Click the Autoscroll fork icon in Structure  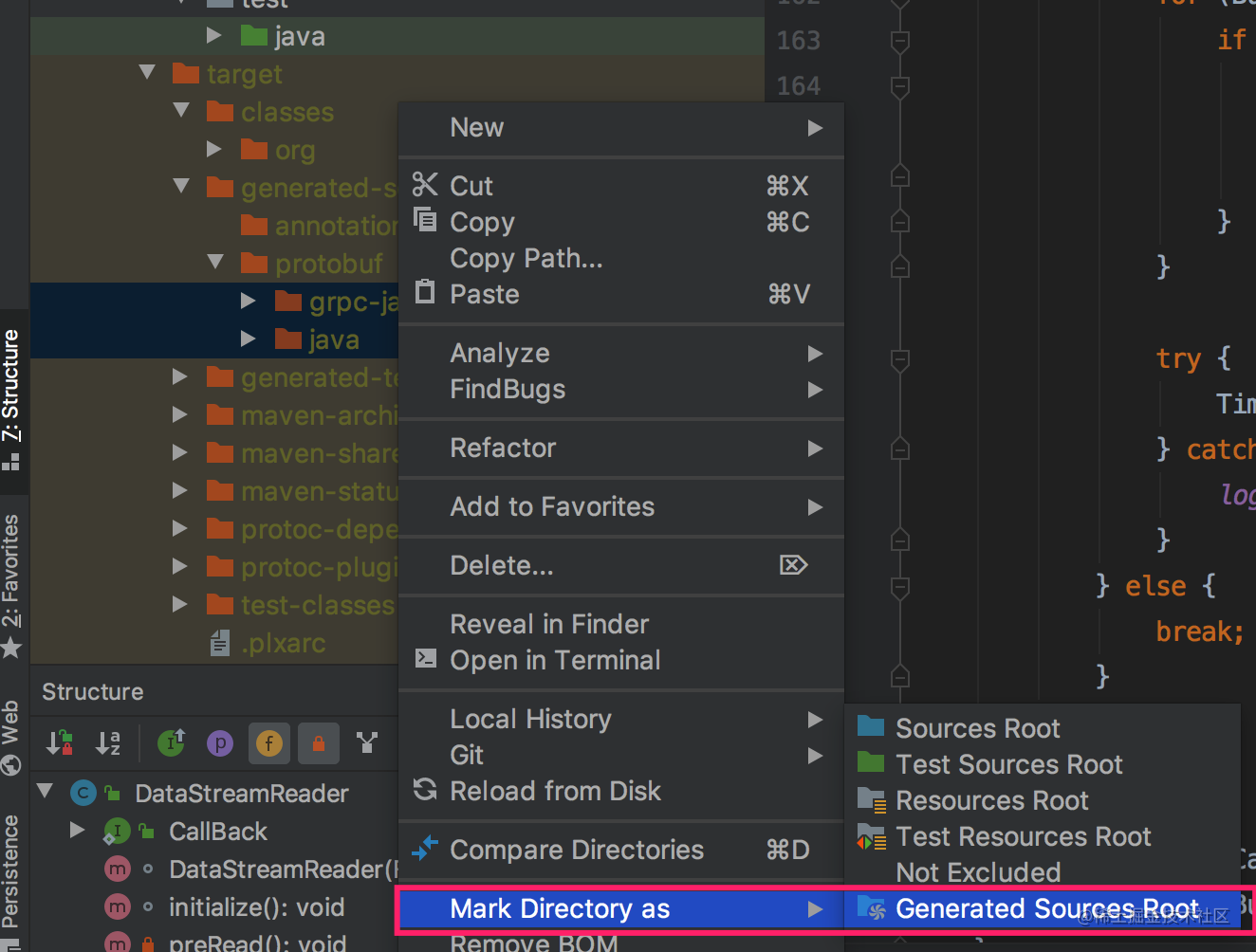click(367, 743)
